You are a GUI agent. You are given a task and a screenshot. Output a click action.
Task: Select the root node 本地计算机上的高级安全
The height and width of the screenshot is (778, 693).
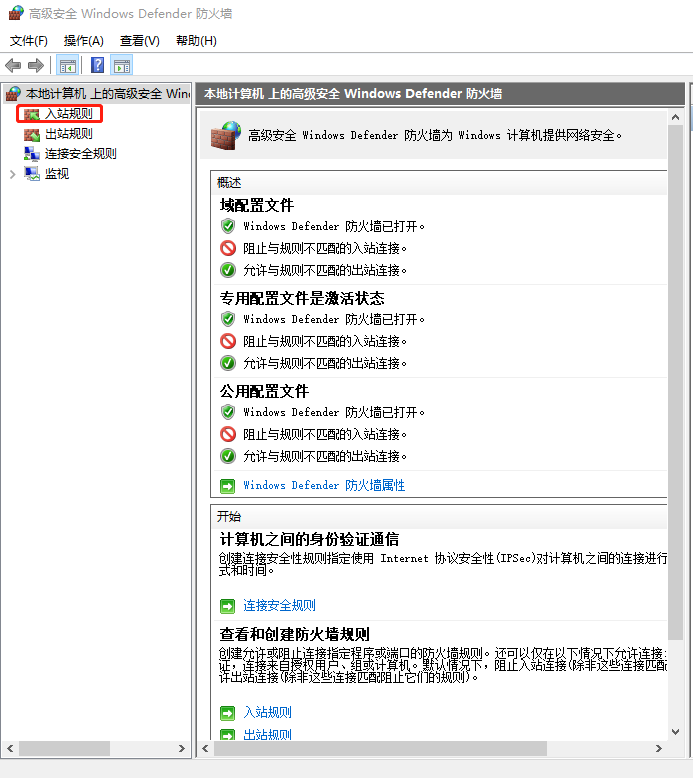(108, 93)
